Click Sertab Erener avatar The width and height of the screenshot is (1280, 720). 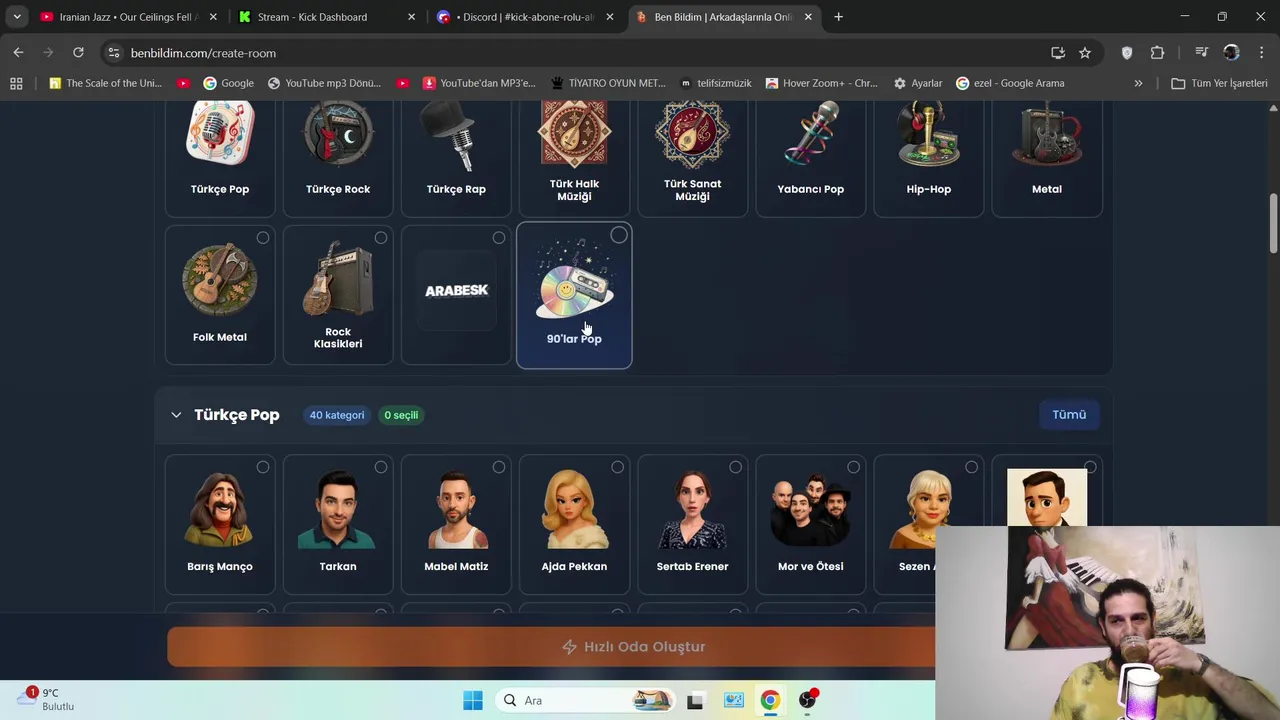pyautogui.click(x=692, y=509)
